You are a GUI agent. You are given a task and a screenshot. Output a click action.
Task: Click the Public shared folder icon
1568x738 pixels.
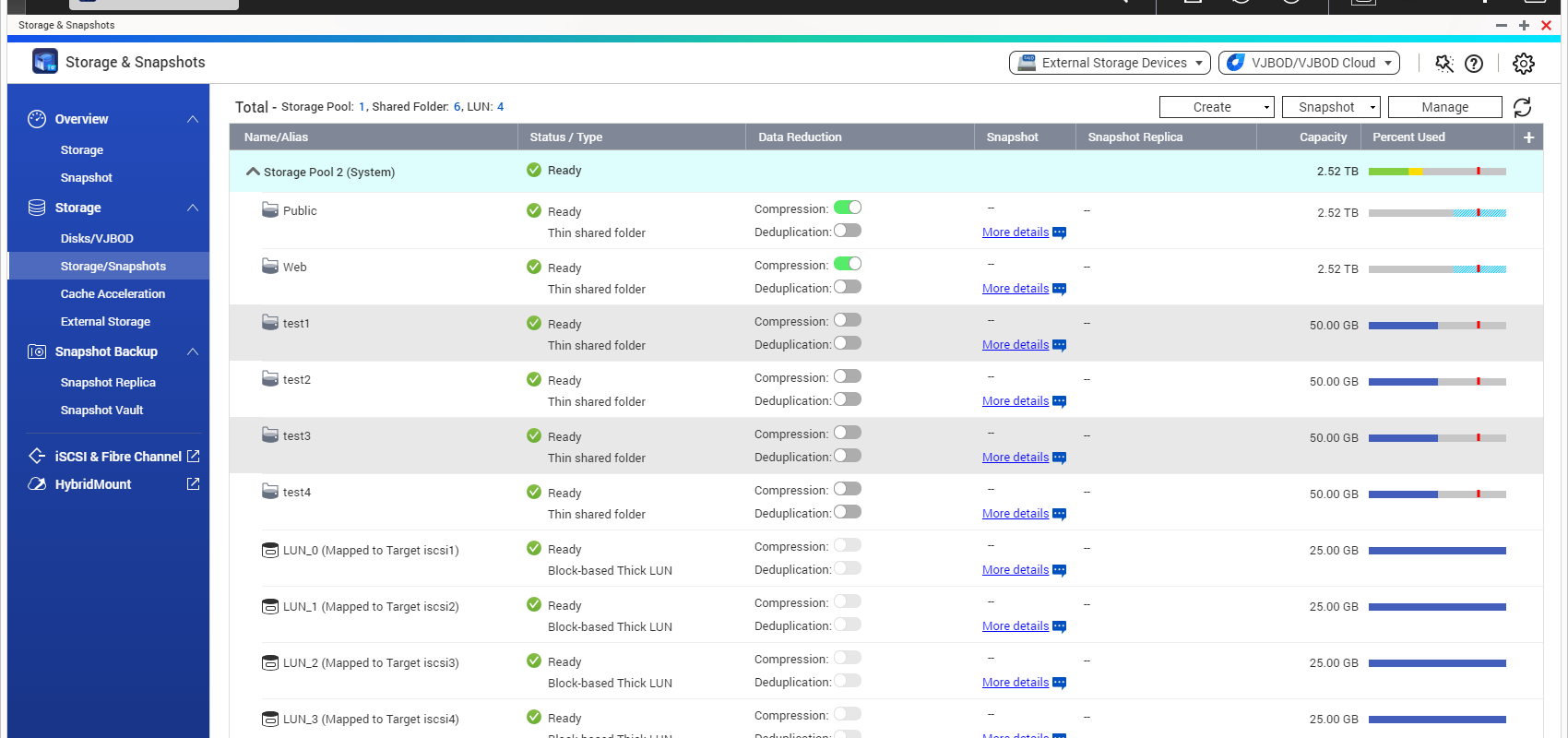click(x=270, y=210)
